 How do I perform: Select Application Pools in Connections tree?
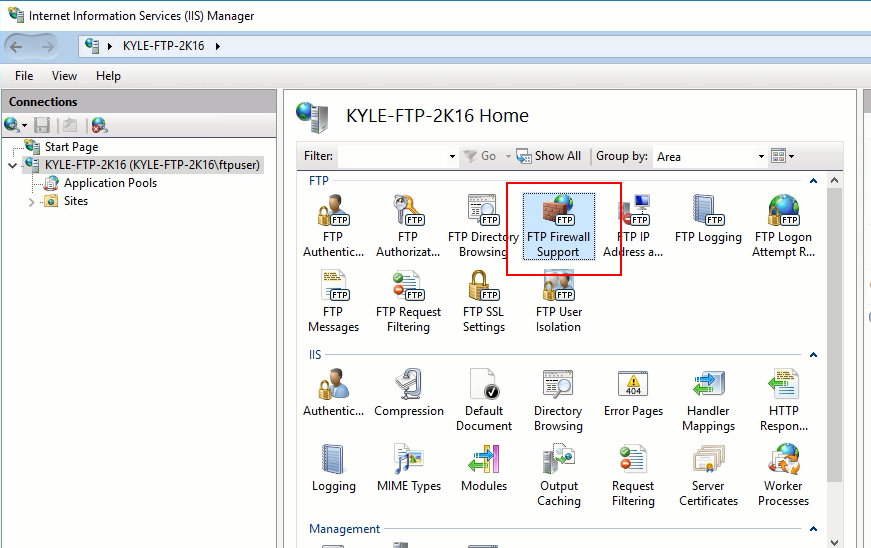point(110,183)
